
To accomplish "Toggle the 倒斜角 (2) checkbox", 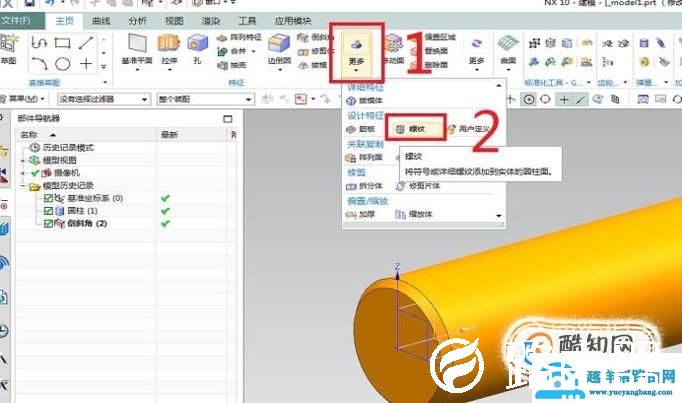I will click(x=48, y=224).
